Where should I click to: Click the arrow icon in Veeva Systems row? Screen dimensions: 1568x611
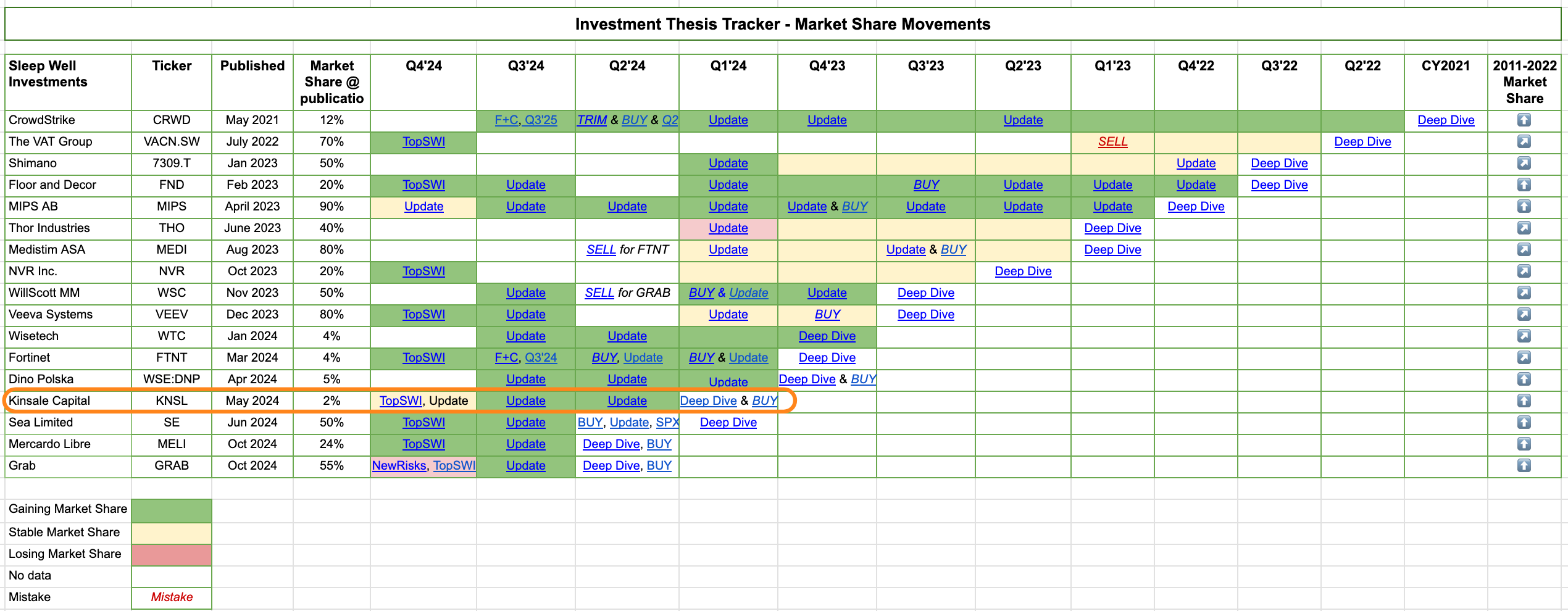[1524, 314]
